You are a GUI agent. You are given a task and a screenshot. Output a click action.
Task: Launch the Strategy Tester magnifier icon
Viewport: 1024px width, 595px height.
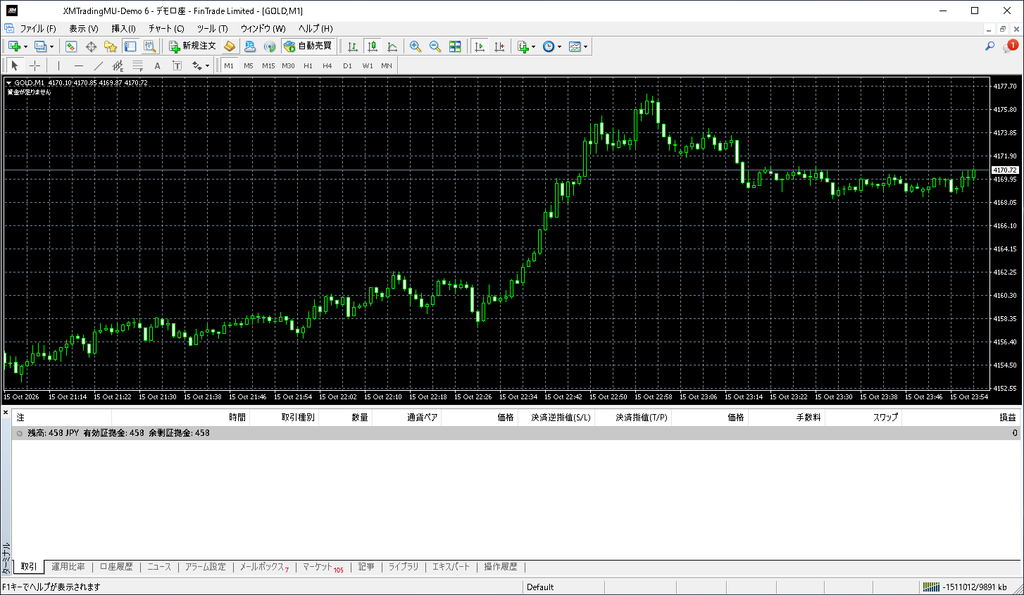150,46
